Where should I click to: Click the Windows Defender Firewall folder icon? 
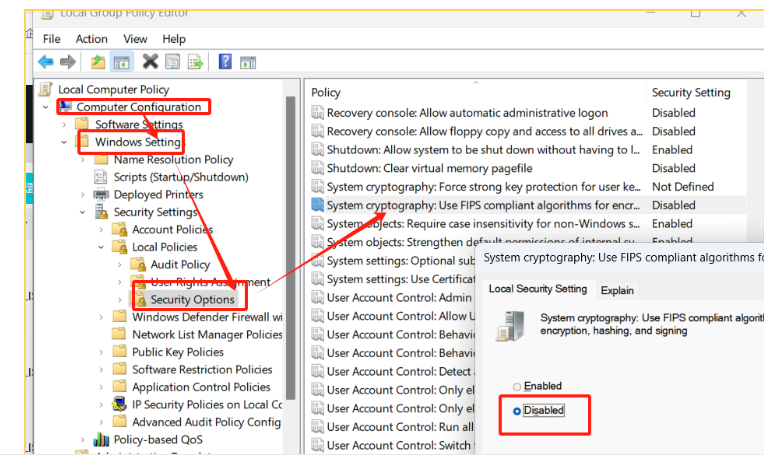[119, 316]
